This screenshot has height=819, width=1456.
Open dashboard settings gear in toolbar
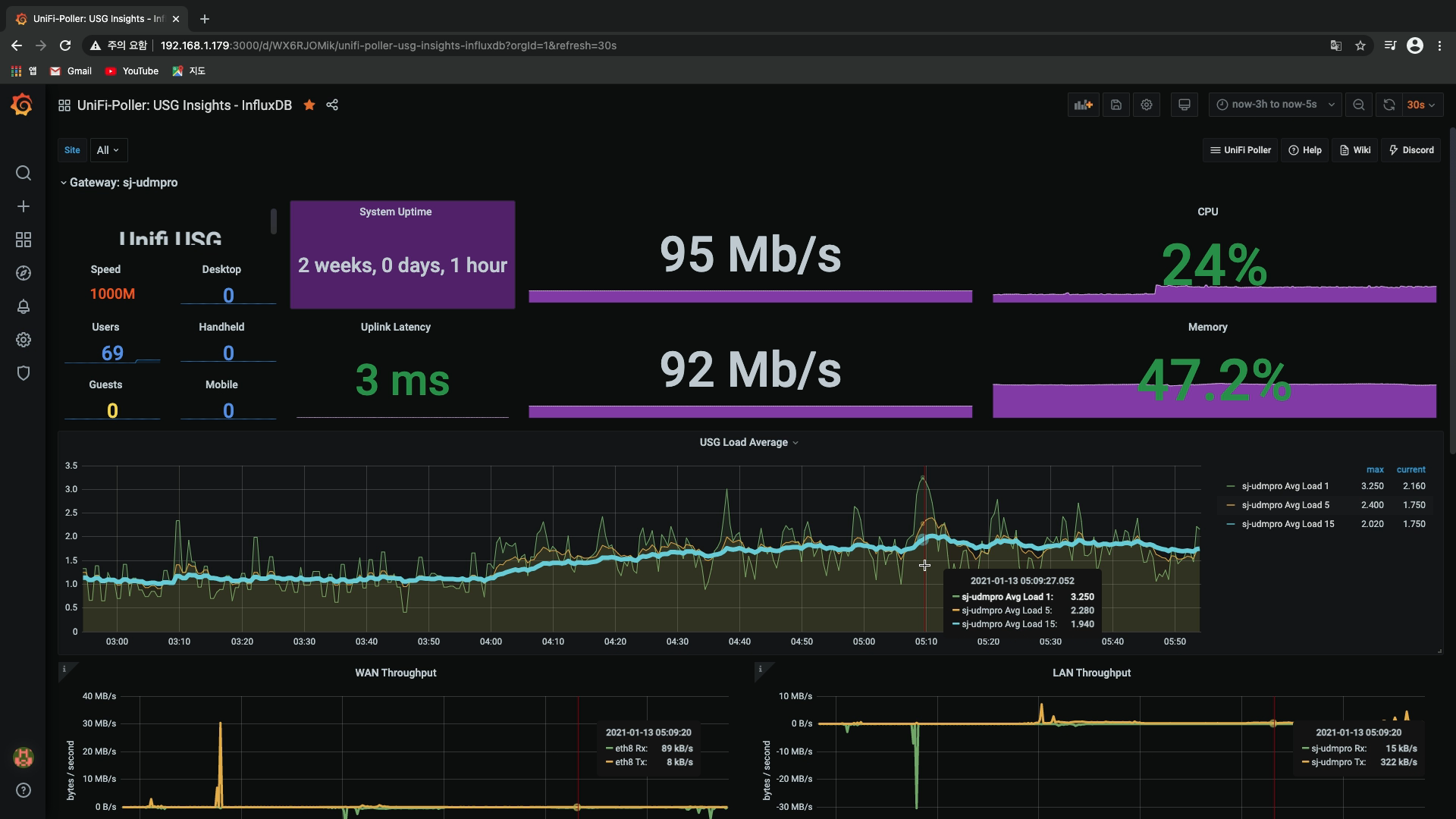(x=1147, y=105)
